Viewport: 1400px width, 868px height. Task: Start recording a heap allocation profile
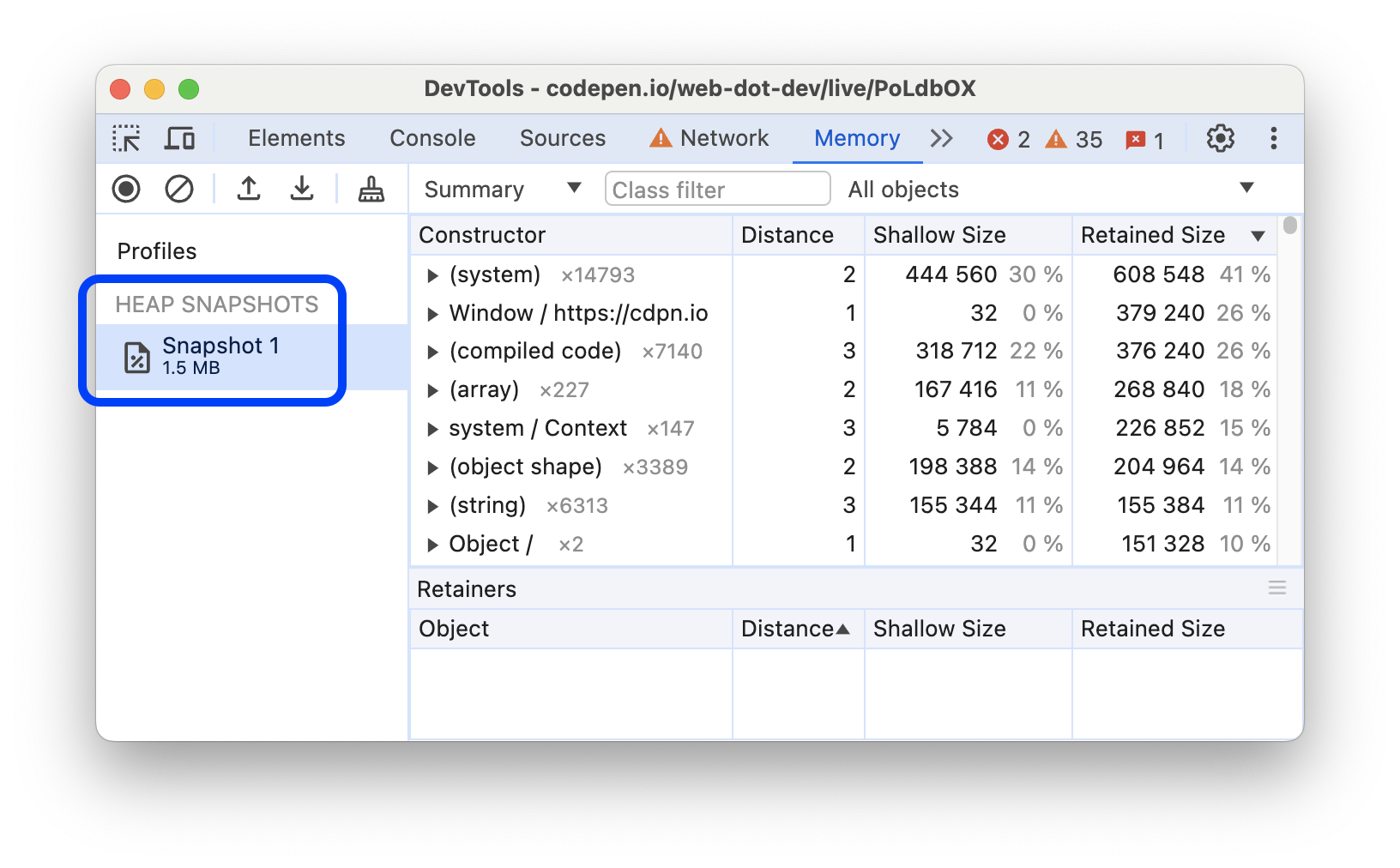point(125,189)
